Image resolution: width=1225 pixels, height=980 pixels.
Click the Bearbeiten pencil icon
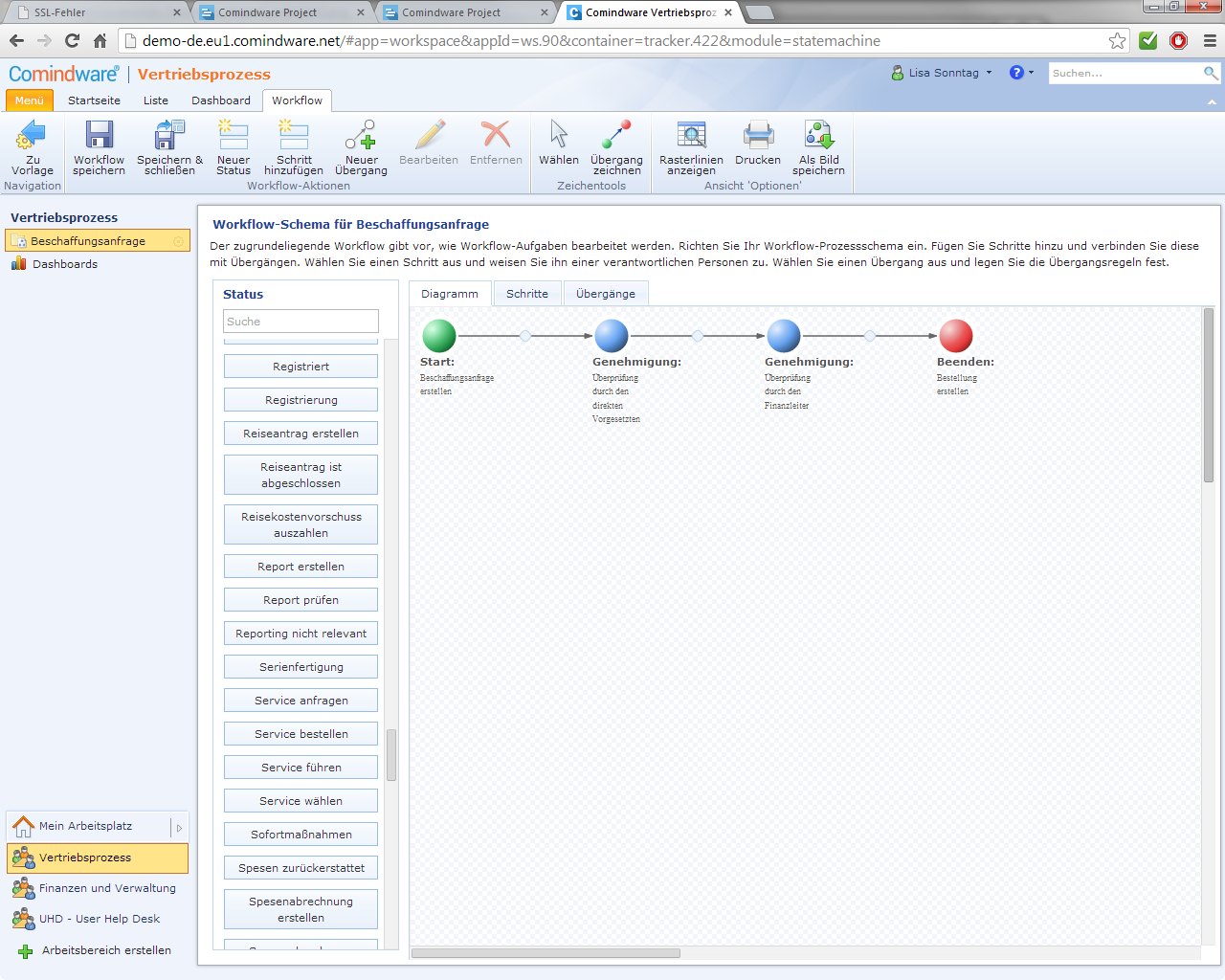[x=429, y=135]
